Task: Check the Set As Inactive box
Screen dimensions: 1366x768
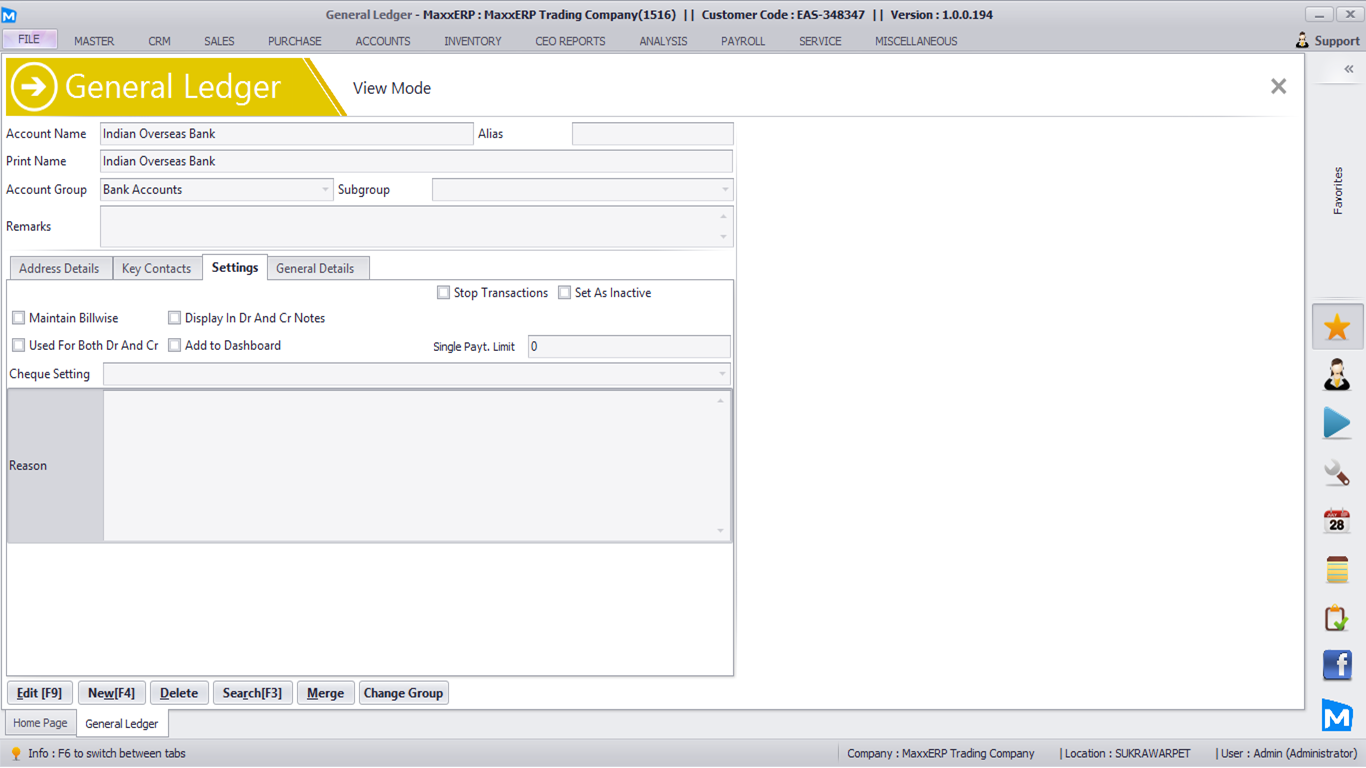Action: 565,293
